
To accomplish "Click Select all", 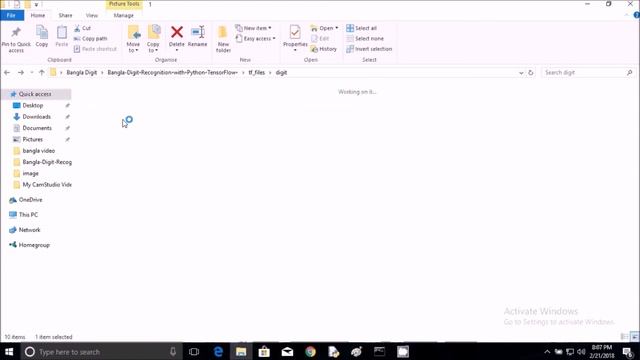I will 362,28.
